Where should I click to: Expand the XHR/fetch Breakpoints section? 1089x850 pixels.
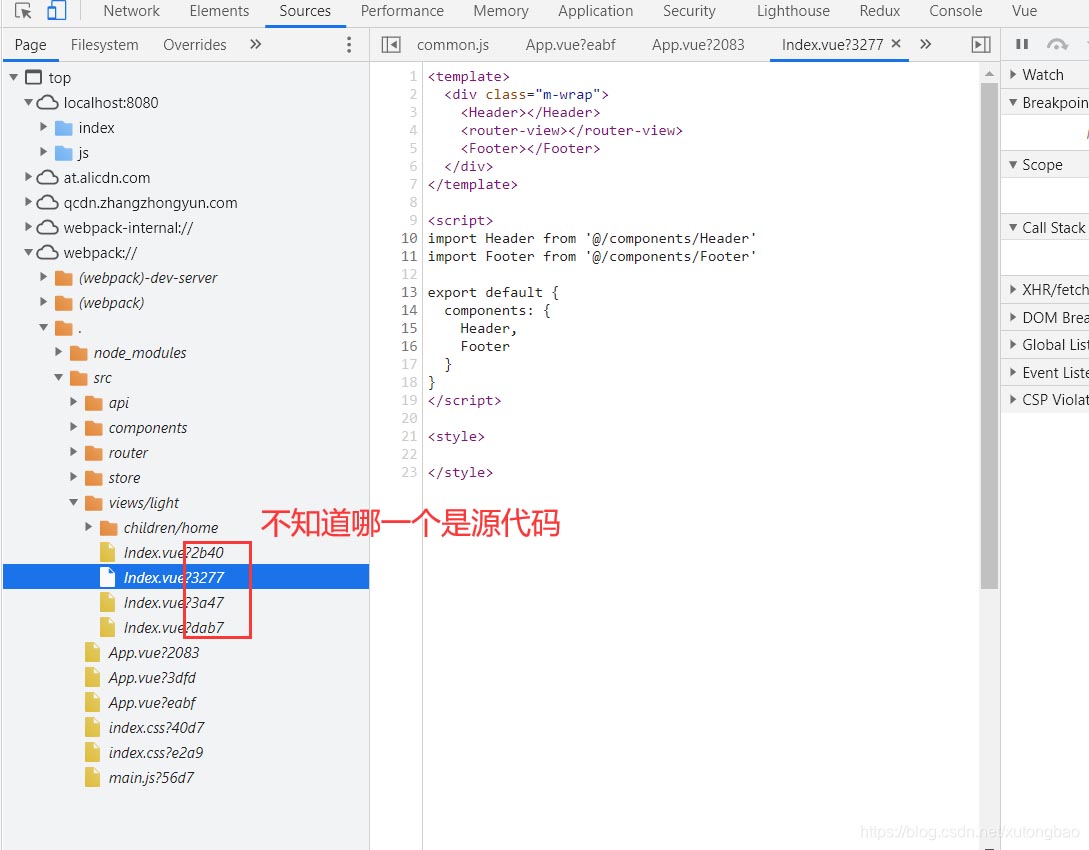tap(1013, 290)
